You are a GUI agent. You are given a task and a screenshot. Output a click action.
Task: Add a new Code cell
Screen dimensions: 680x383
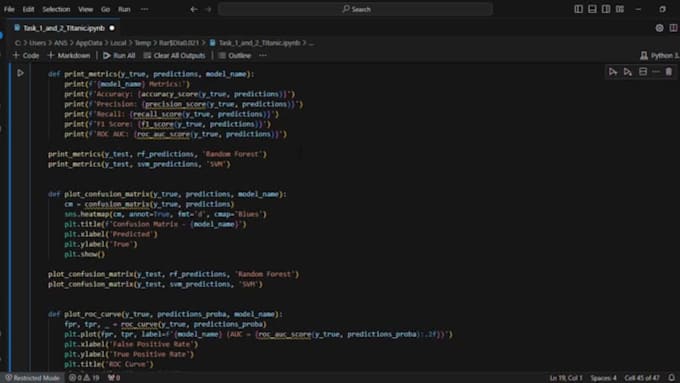26,56
